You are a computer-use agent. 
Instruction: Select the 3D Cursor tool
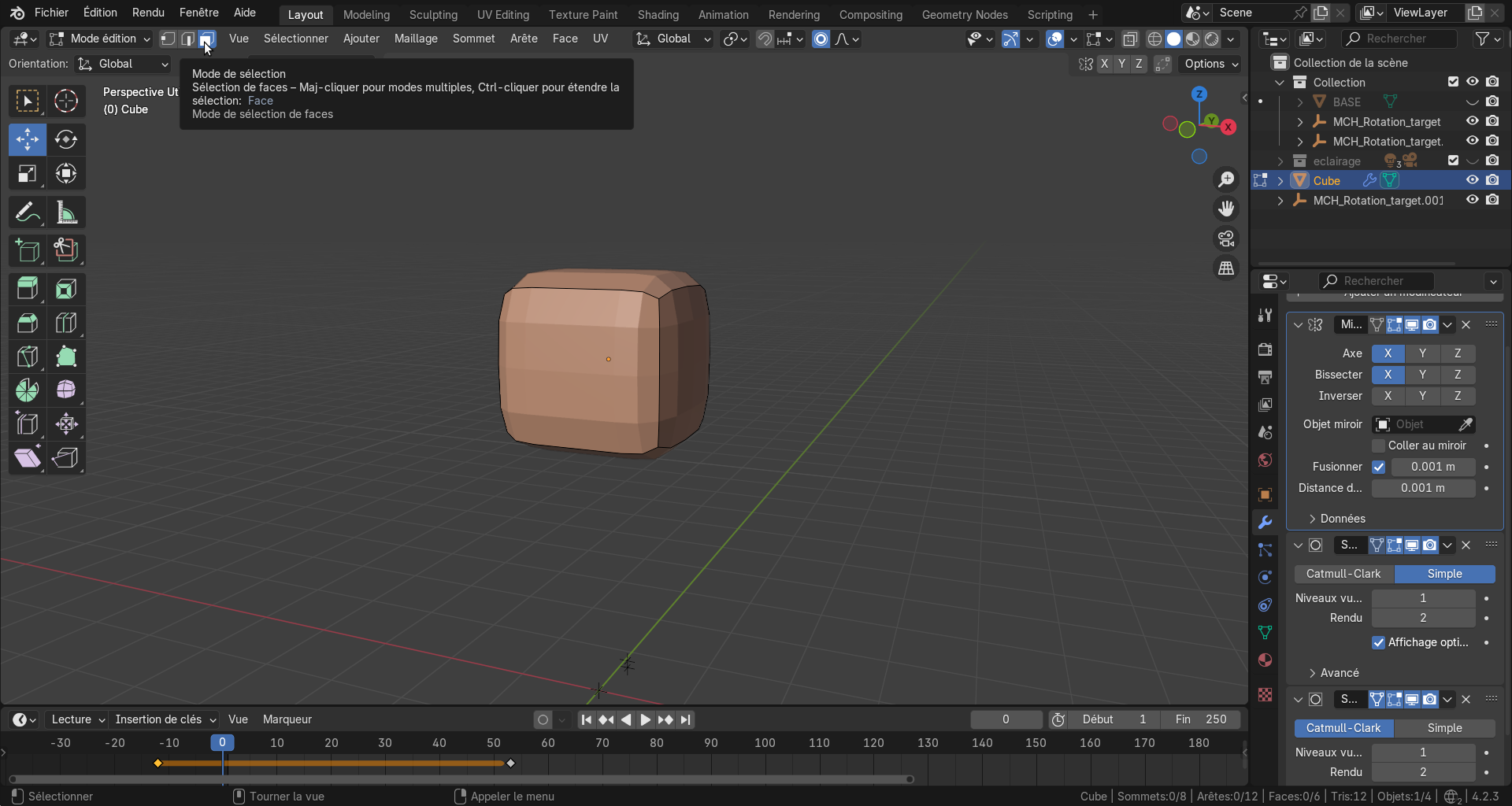[66, 101]
